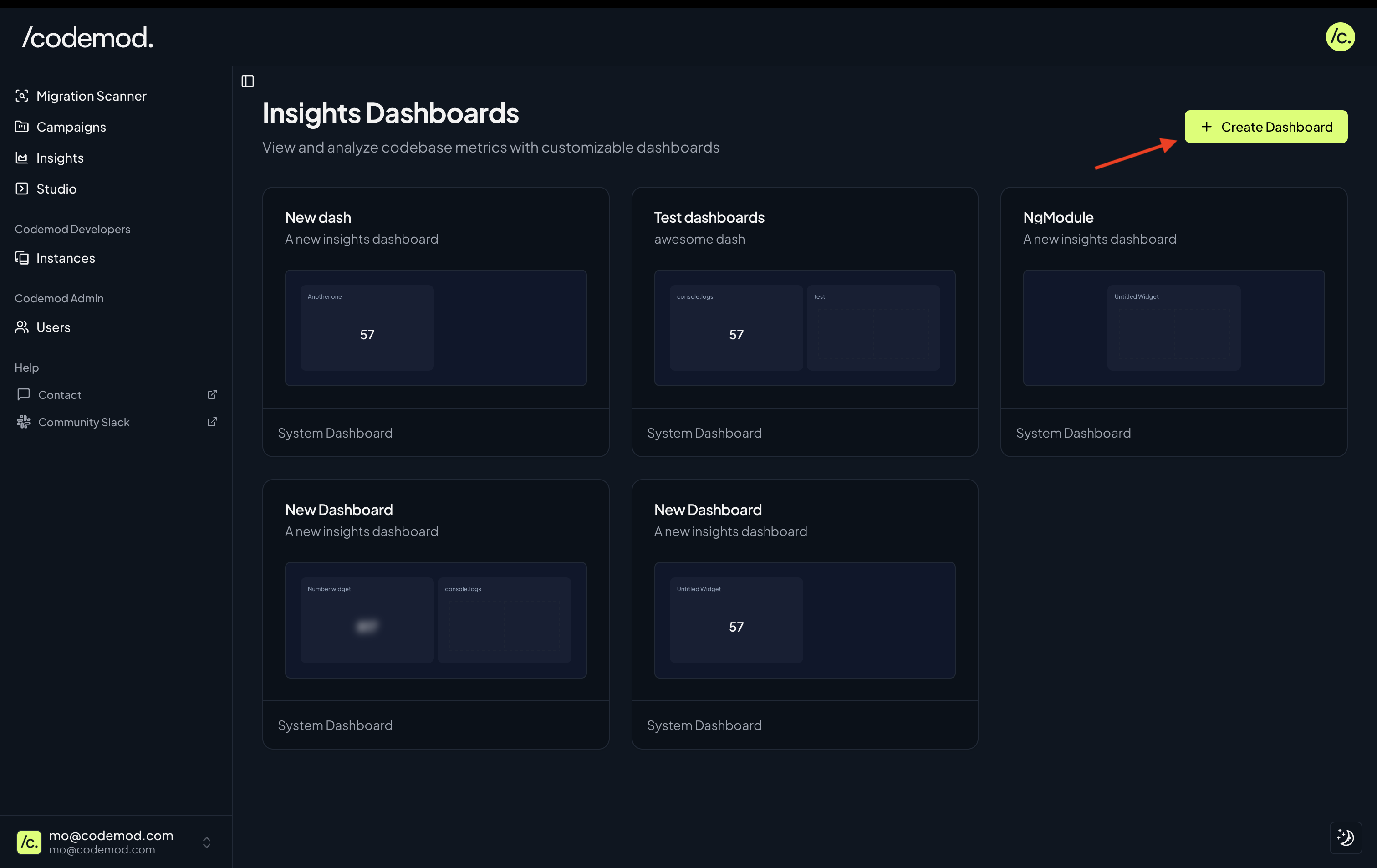Open the Campaigns menu item
1377x868 pixels.
coord(71,127)
